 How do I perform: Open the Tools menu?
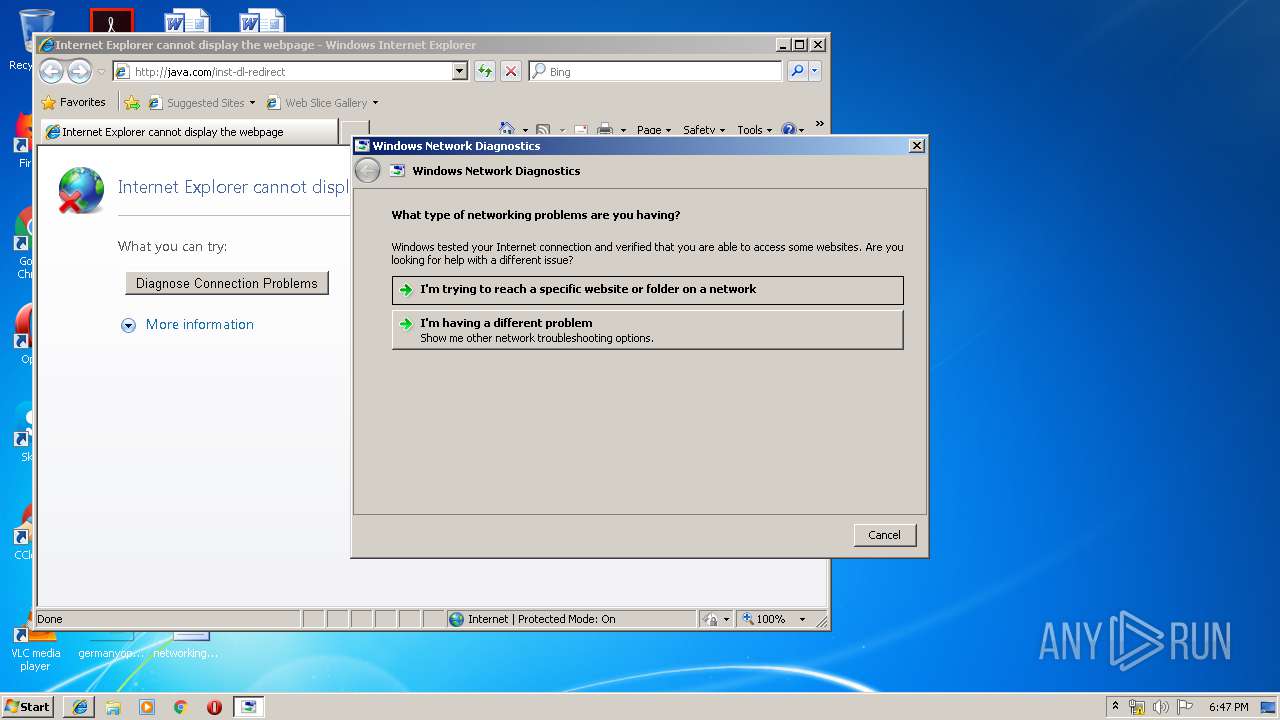coord(754,130)
